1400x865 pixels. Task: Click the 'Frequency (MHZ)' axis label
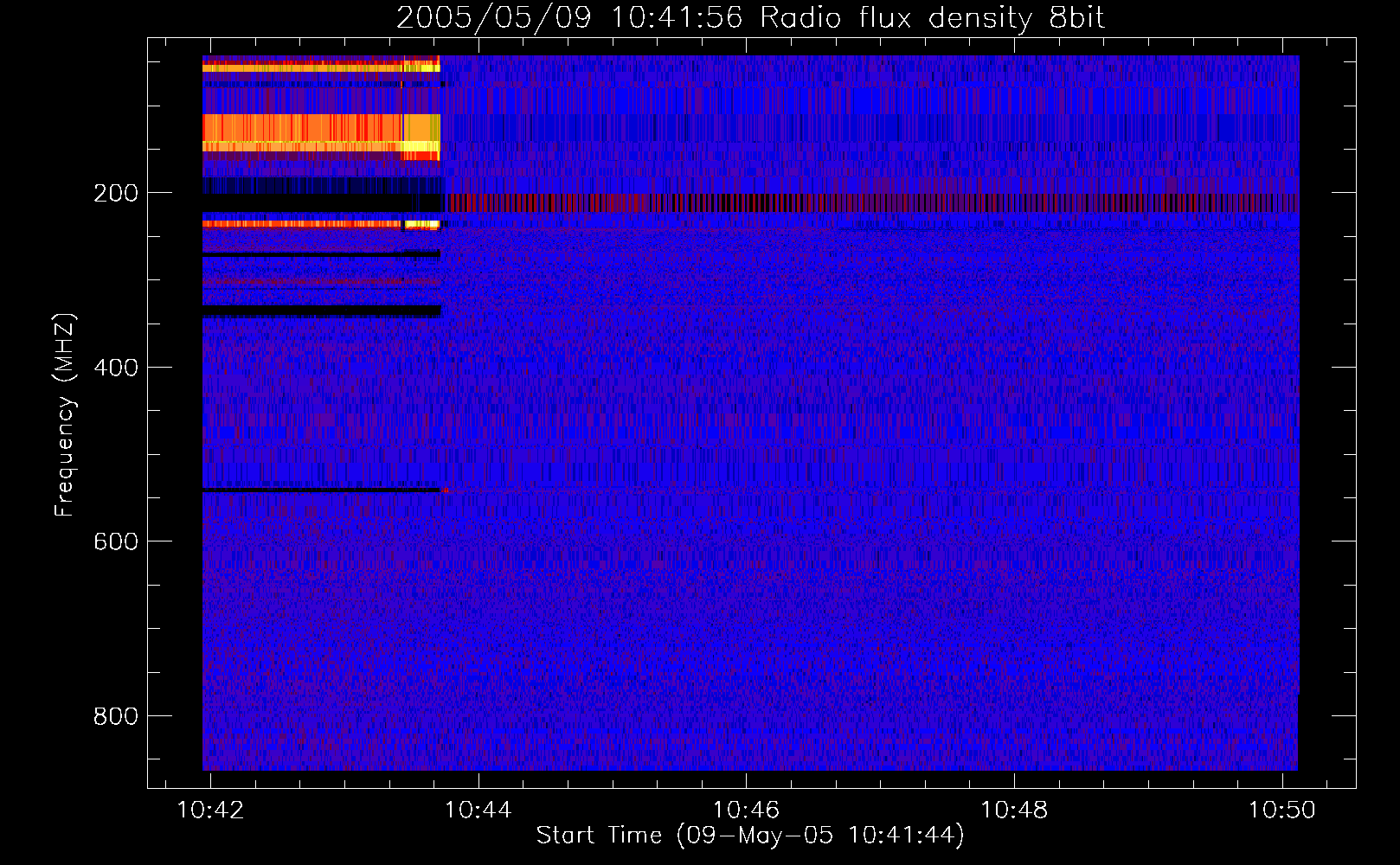pyautogui.click(x=65, y=415)
